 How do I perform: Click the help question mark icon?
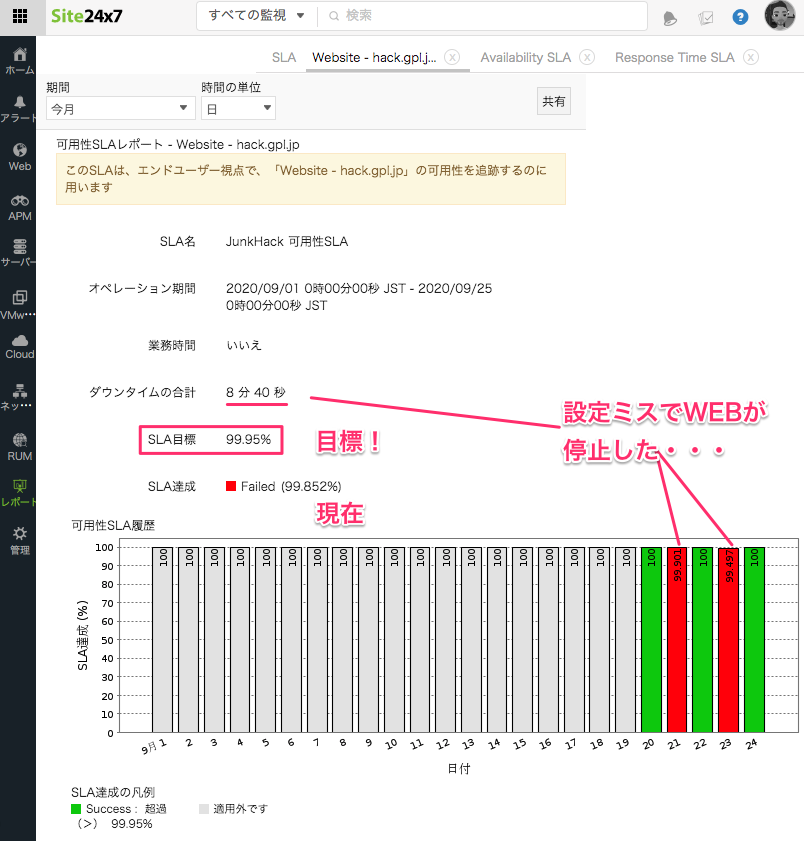point(740,17)
